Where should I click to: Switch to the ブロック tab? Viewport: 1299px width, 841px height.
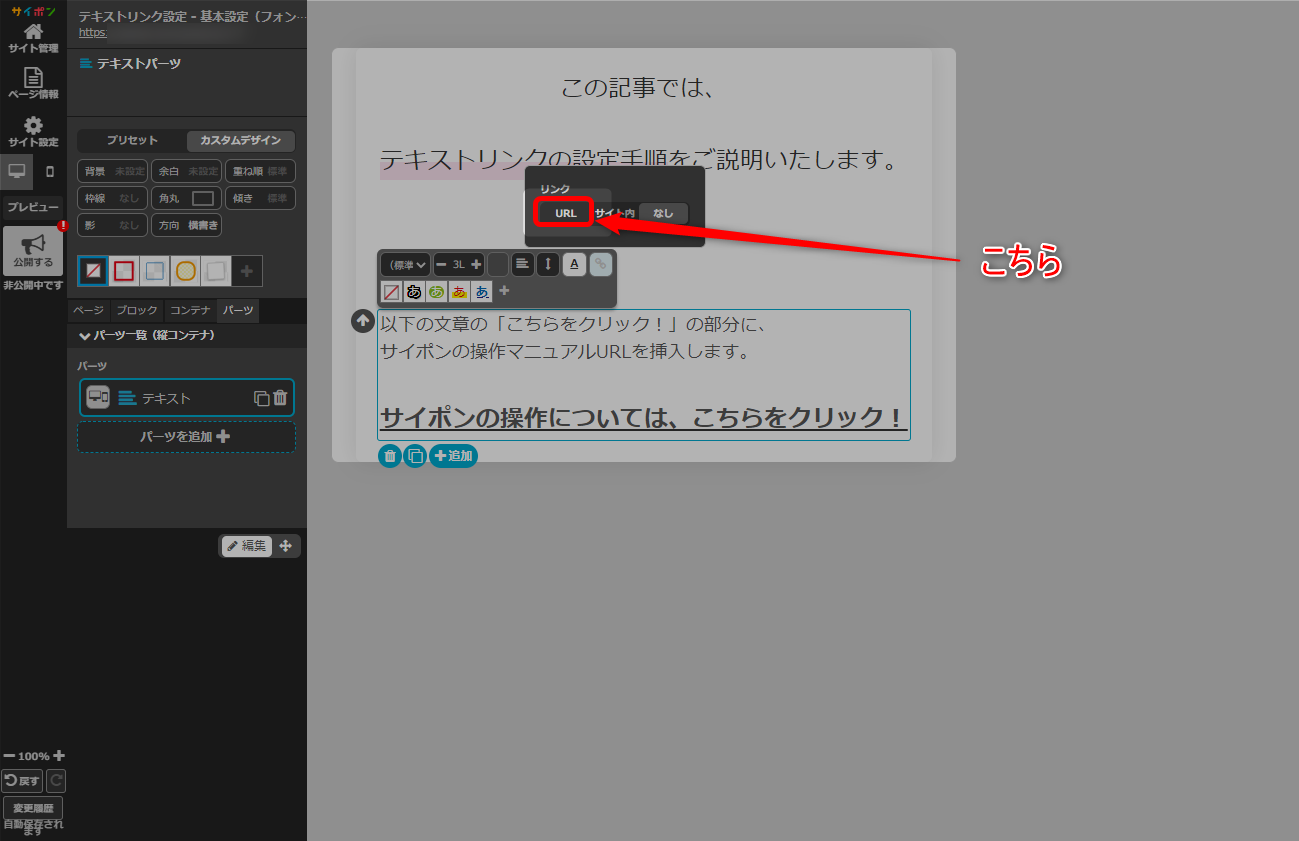point(137,311)
